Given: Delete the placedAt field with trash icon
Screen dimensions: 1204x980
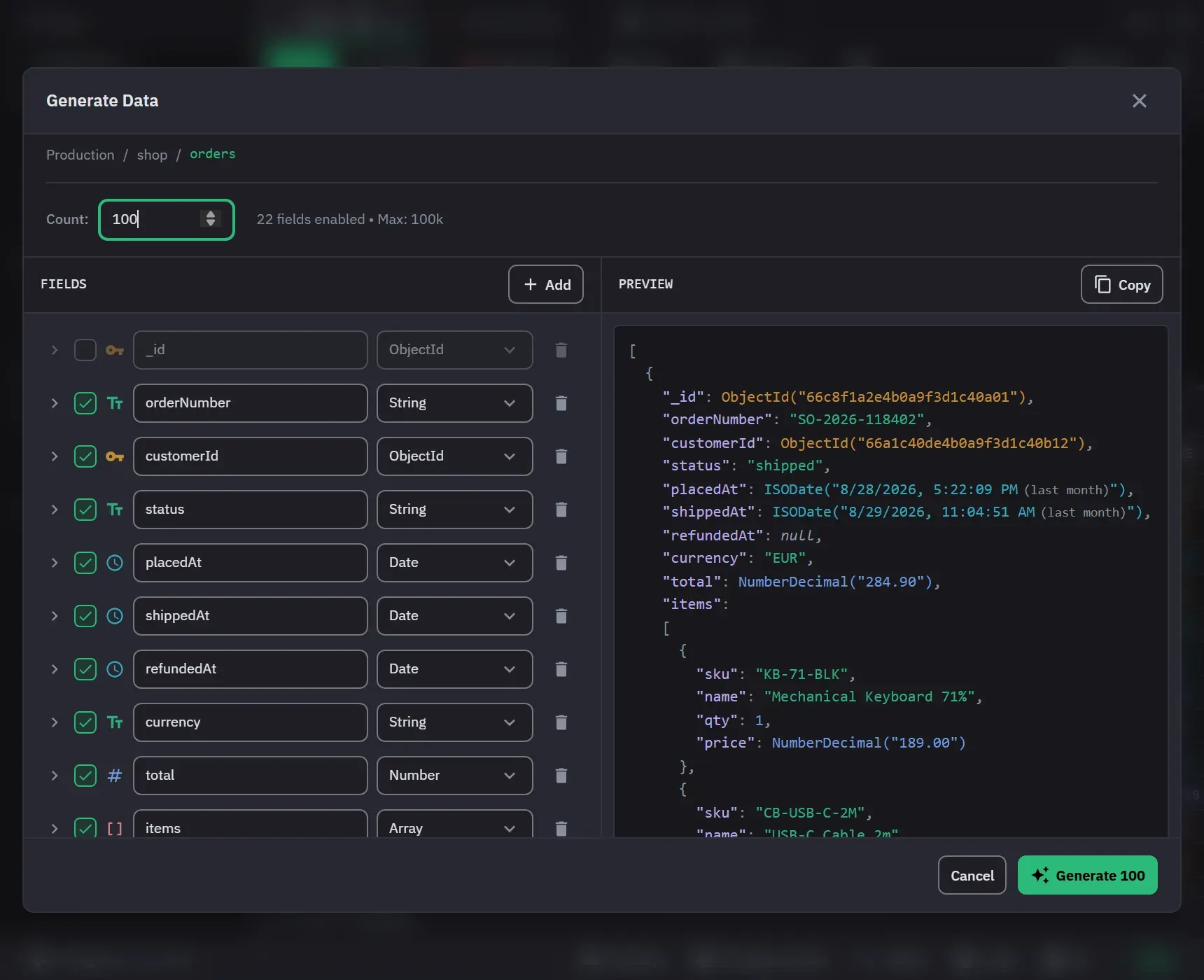Looking at the screenshot, I should coord(561,563).
